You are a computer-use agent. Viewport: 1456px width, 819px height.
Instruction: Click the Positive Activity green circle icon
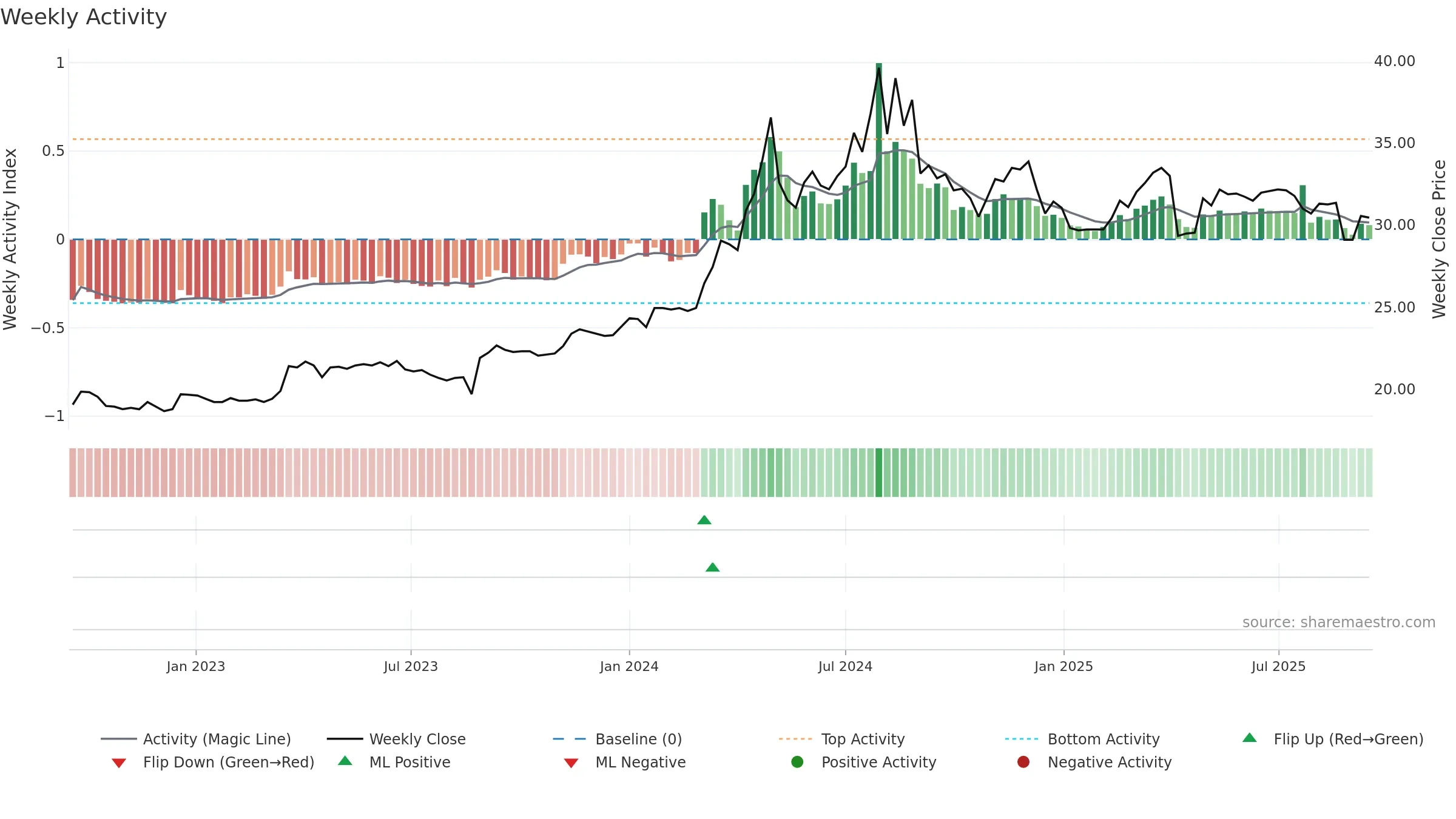coord(797,762)
